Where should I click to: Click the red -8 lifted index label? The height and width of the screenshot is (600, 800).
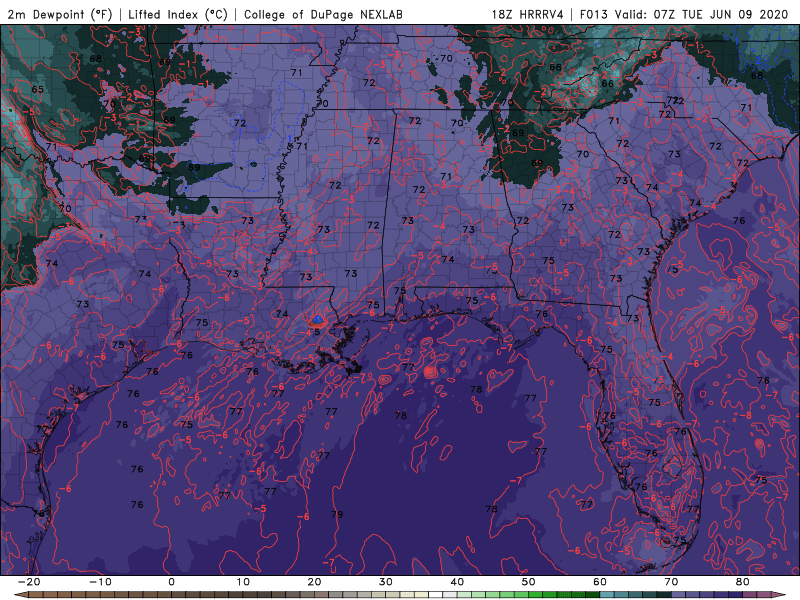(746, 416)
